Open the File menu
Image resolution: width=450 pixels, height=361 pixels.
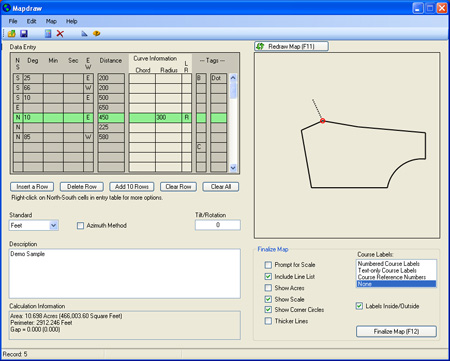(13, 21)
